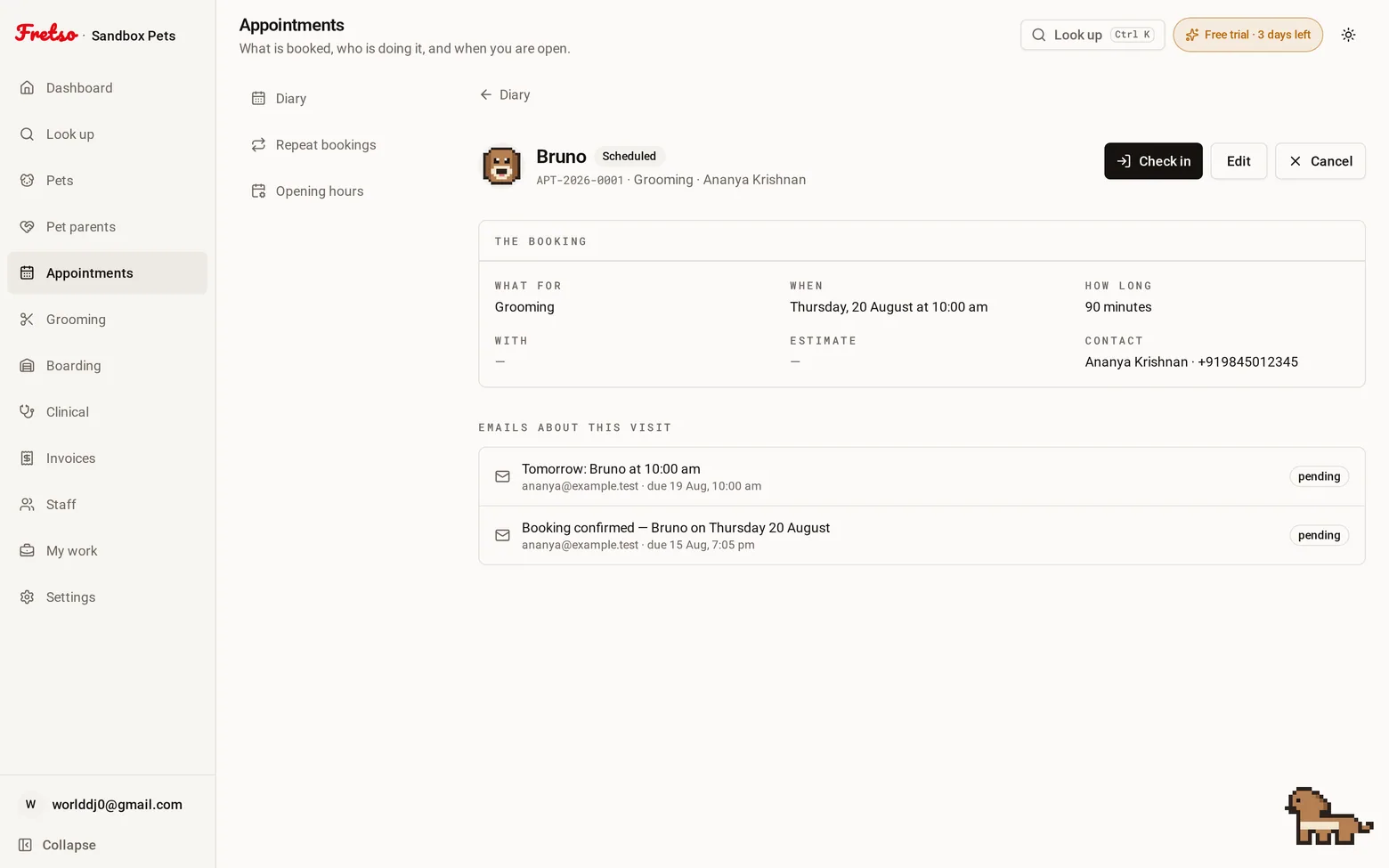Click the worlddj0@gmail.com account entry

[x=107, y=805]
